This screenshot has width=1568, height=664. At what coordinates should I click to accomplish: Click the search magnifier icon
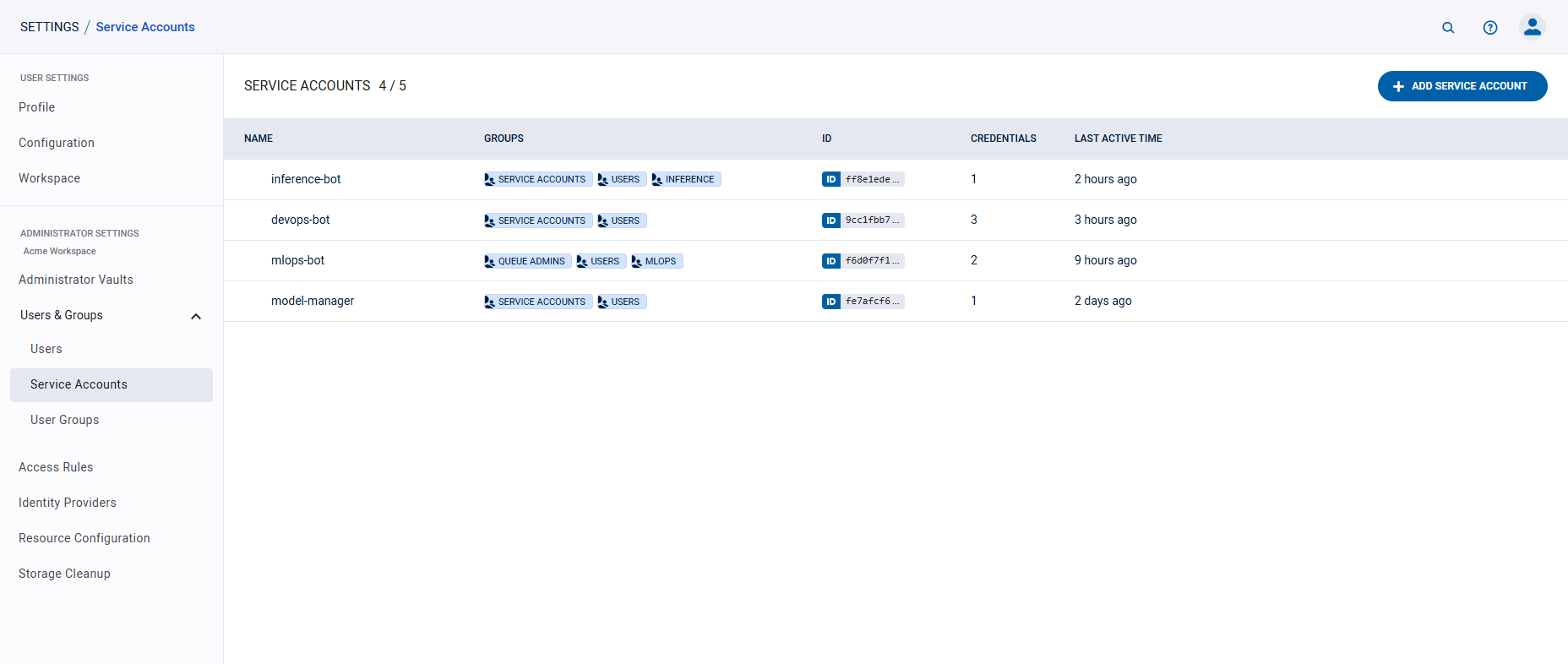(x=1448, y=27)
